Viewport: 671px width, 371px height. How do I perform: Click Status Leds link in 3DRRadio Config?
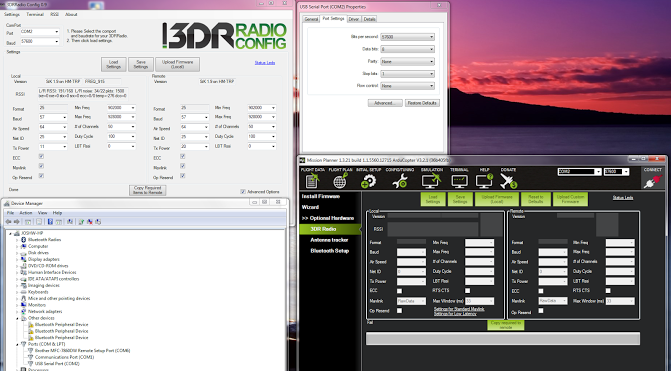(x=265, y=63)
